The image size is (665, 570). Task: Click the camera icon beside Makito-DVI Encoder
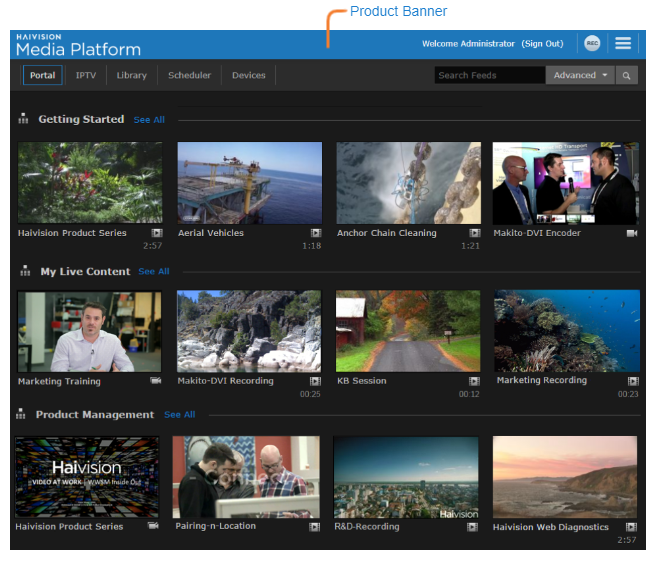point(632,233)
